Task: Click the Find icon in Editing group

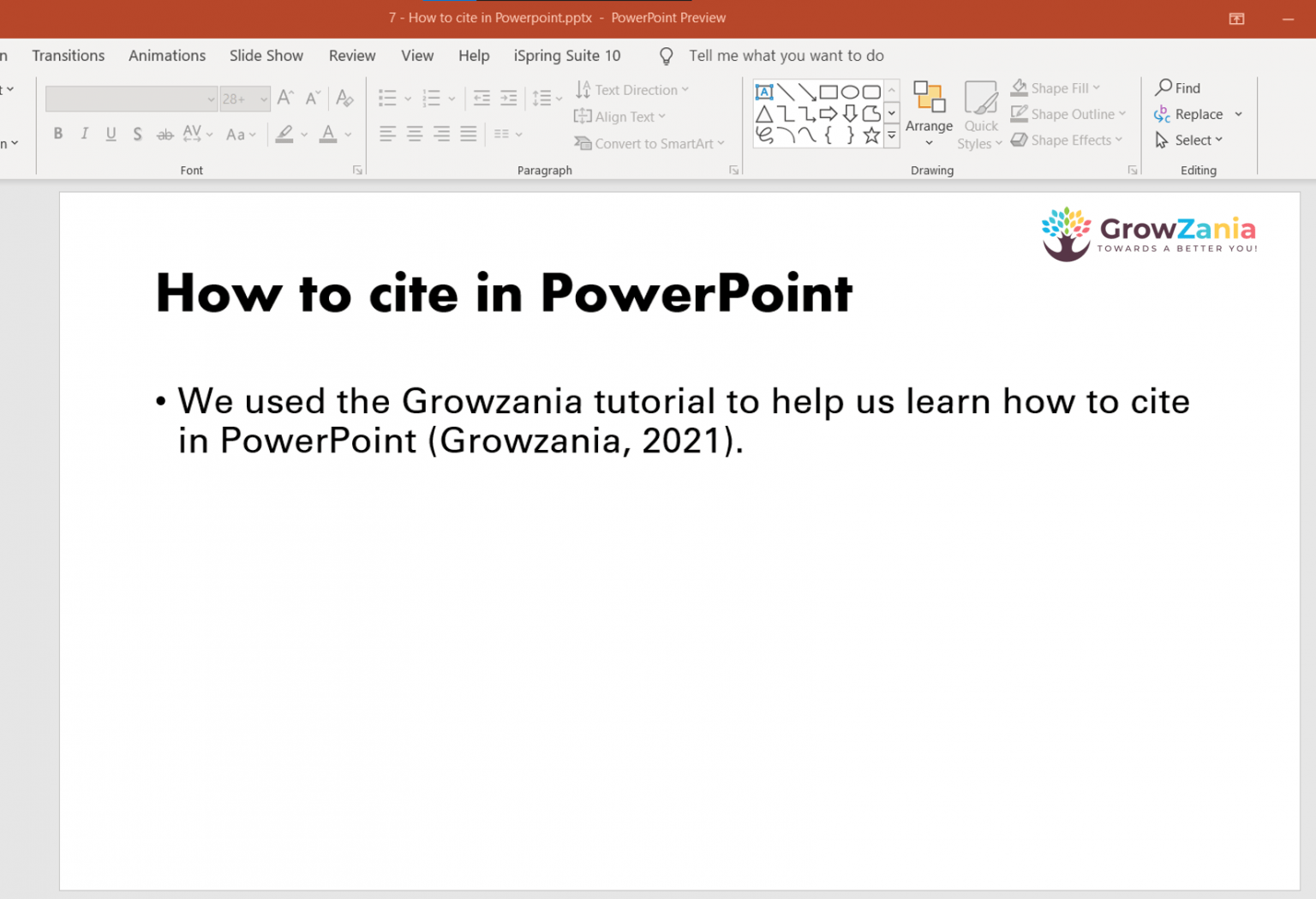Action: tap(1180, 87)
